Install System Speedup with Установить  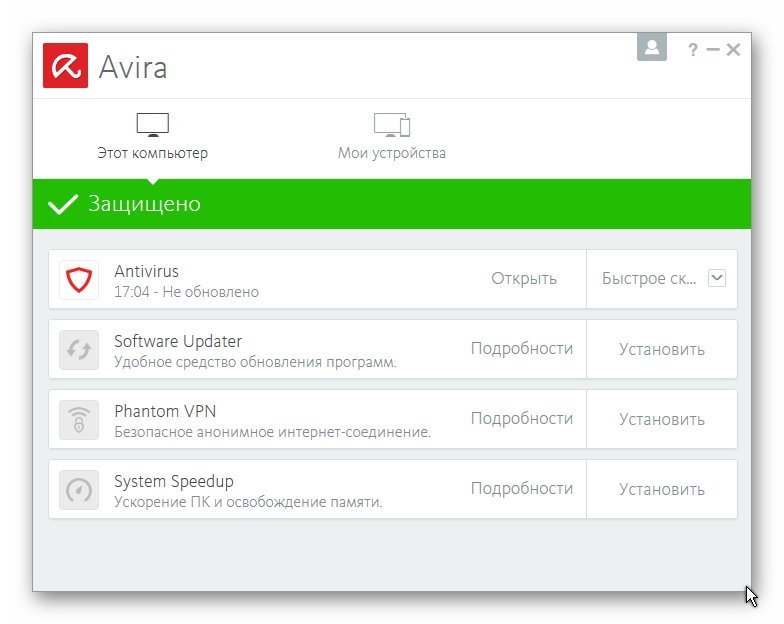pyautogui.click(x=661, y=489)
